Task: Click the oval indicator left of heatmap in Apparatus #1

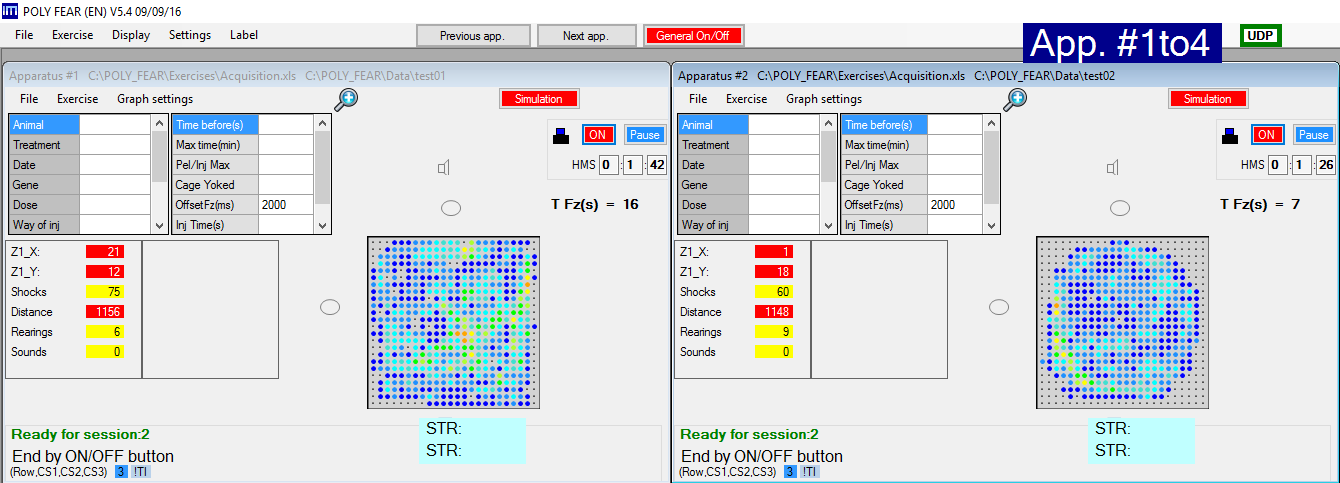Action: (330, 307)
